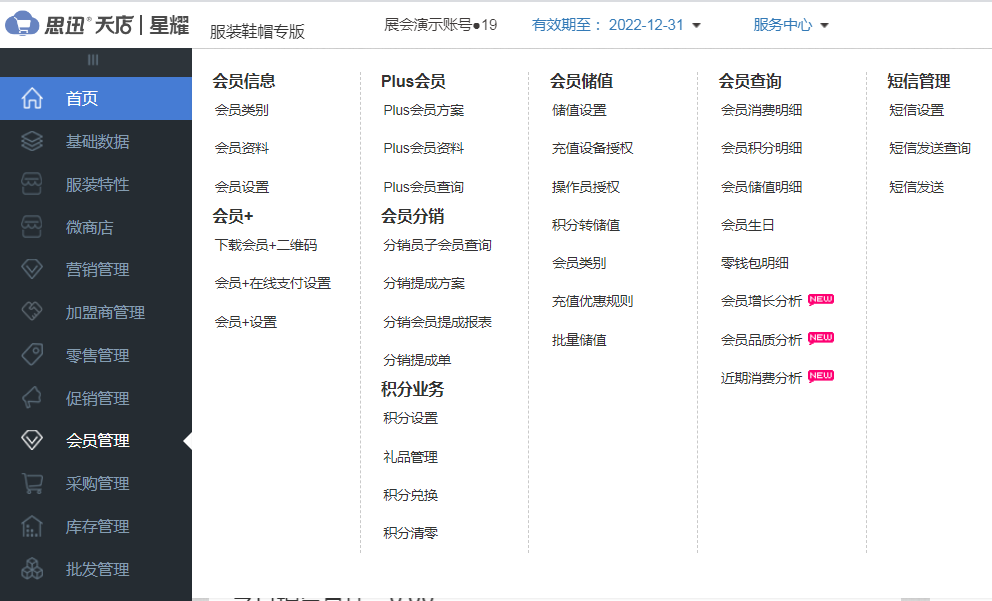Open the 首页 home icon in sidebar
The image size is (992, 601).
[x=30, y=98]
